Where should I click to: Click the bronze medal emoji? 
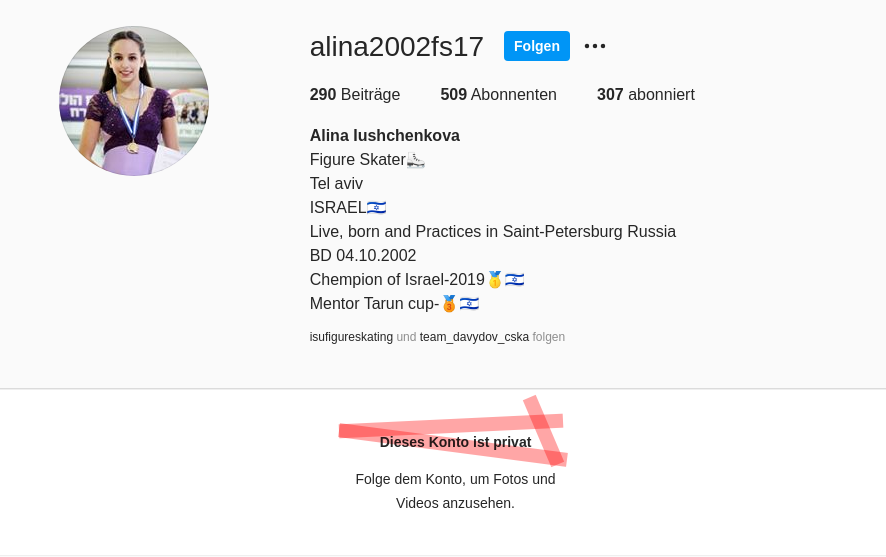449,304
